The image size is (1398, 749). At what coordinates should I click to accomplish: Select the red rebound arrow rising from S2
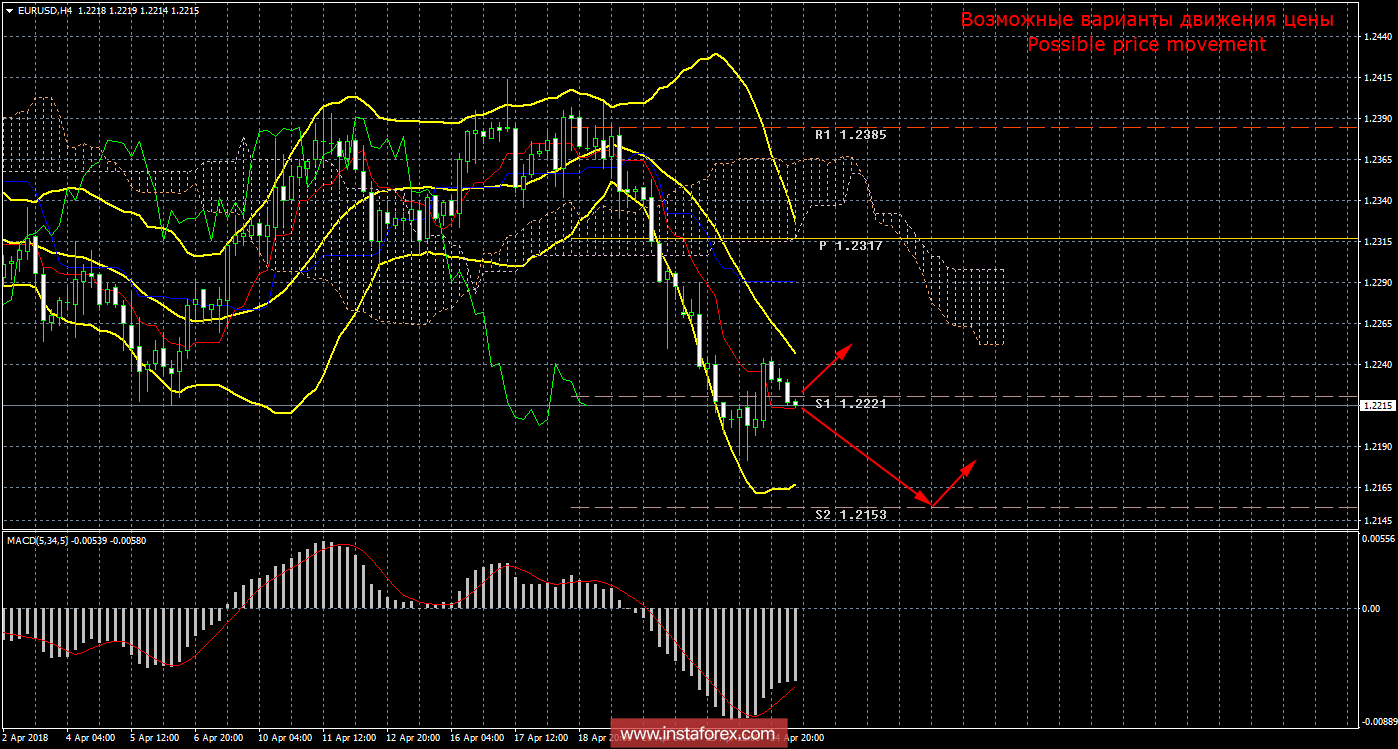(954, 482)
